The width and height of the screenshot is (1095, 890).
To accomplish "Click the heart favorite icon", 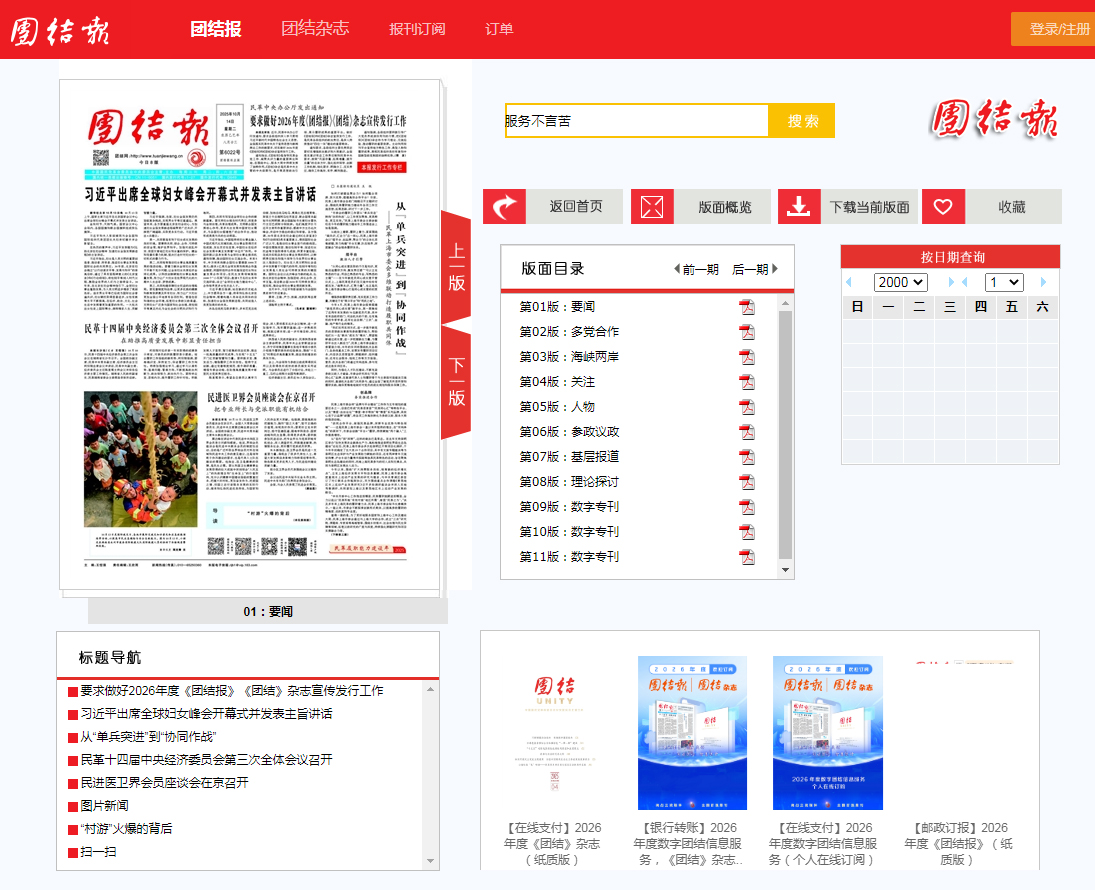I will tap(943, 207).
